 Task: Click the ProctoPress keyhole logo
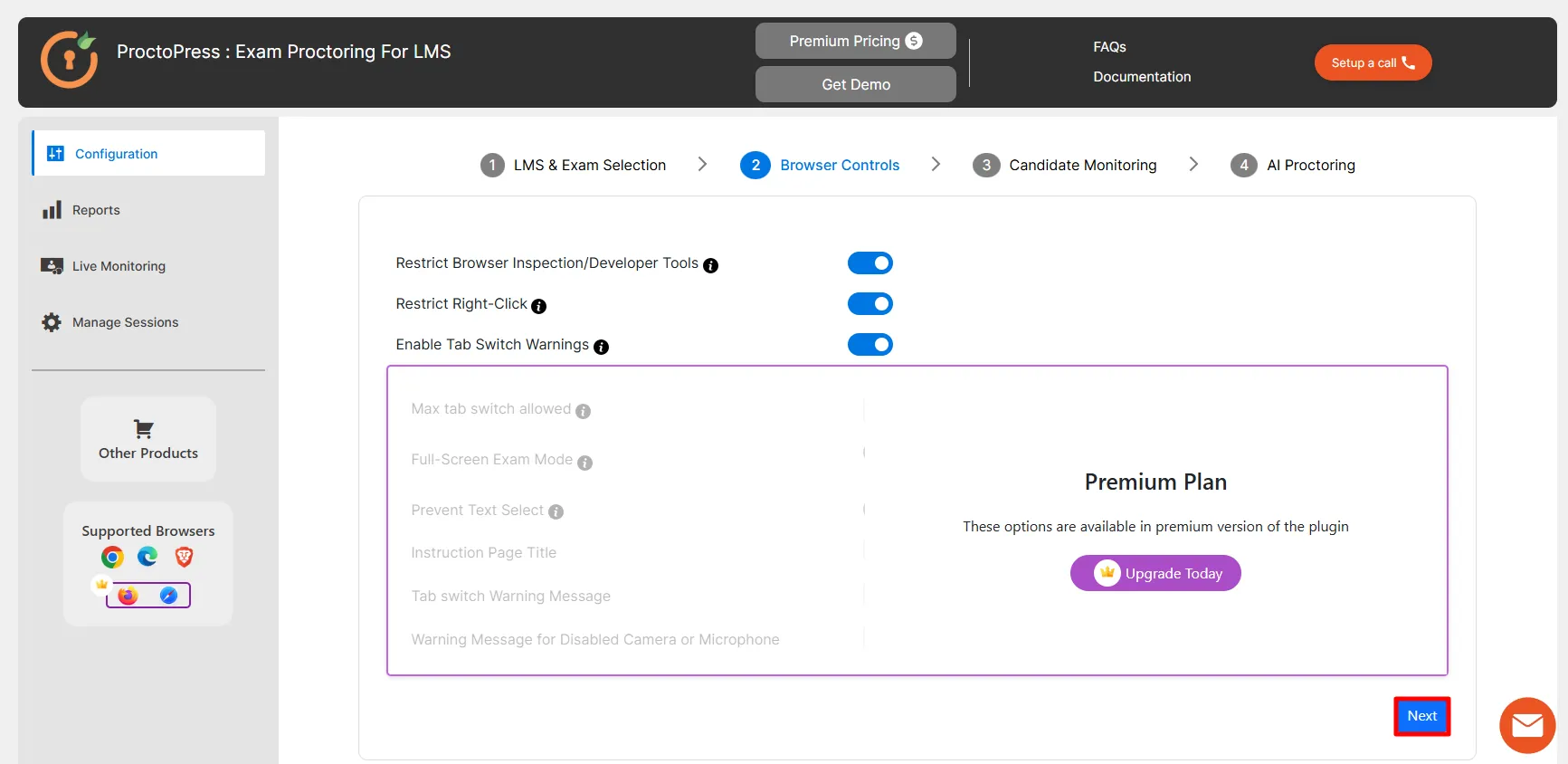click(70, 59)
